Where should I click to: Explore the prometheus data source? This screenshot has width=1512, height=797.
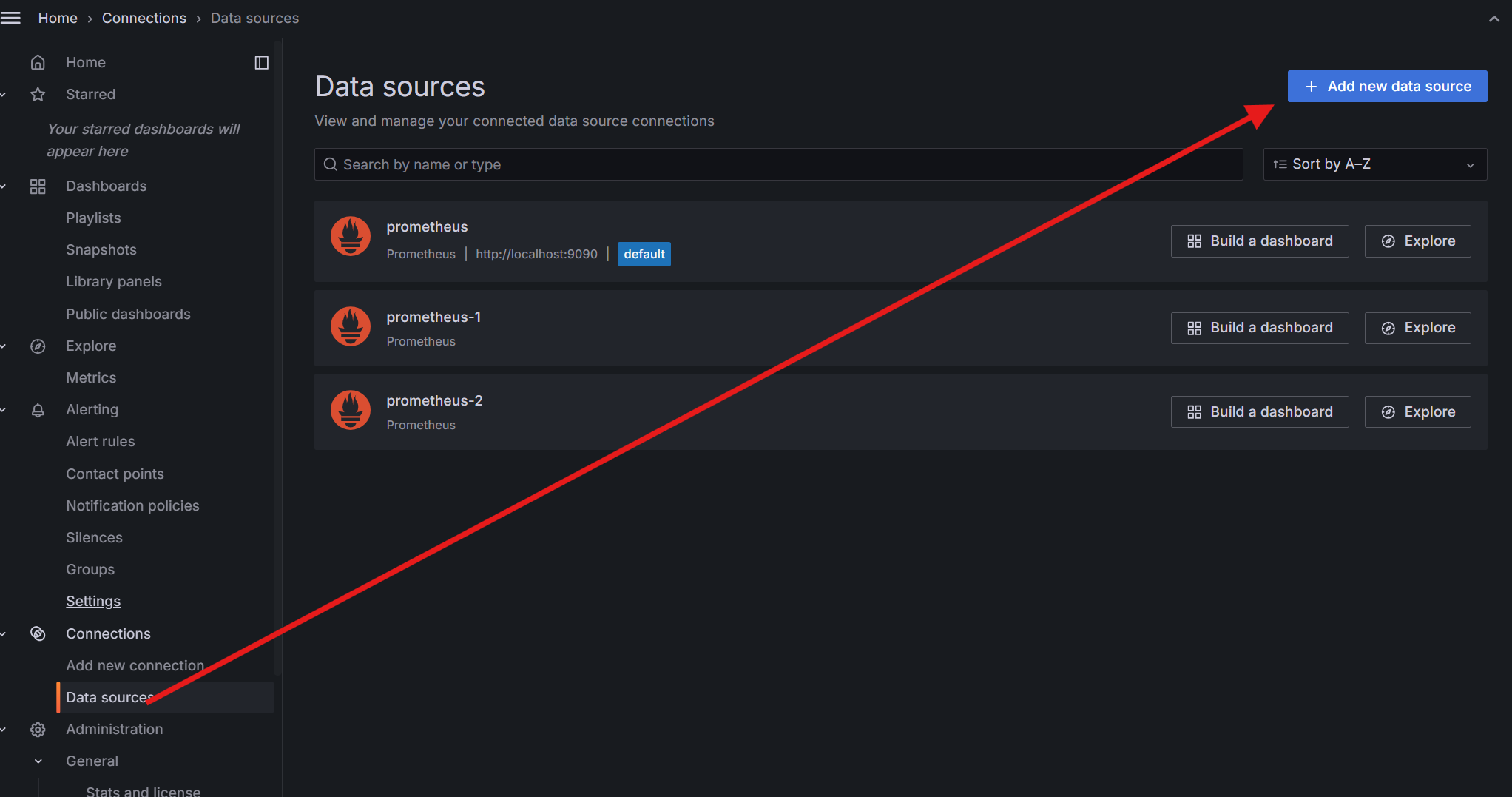pos(1417,241)
